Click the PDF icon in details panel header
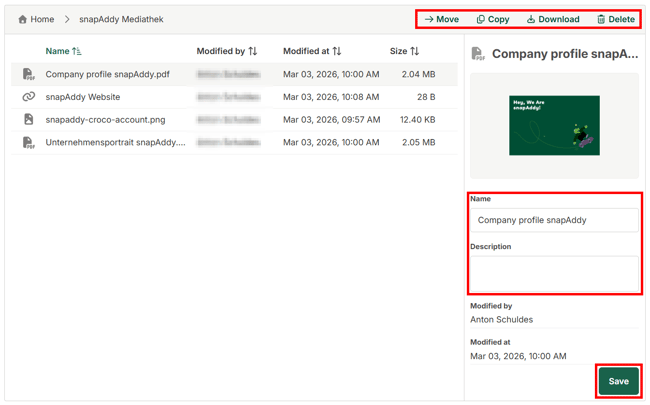This screenshot has width=650, height=405. point(478,54)
